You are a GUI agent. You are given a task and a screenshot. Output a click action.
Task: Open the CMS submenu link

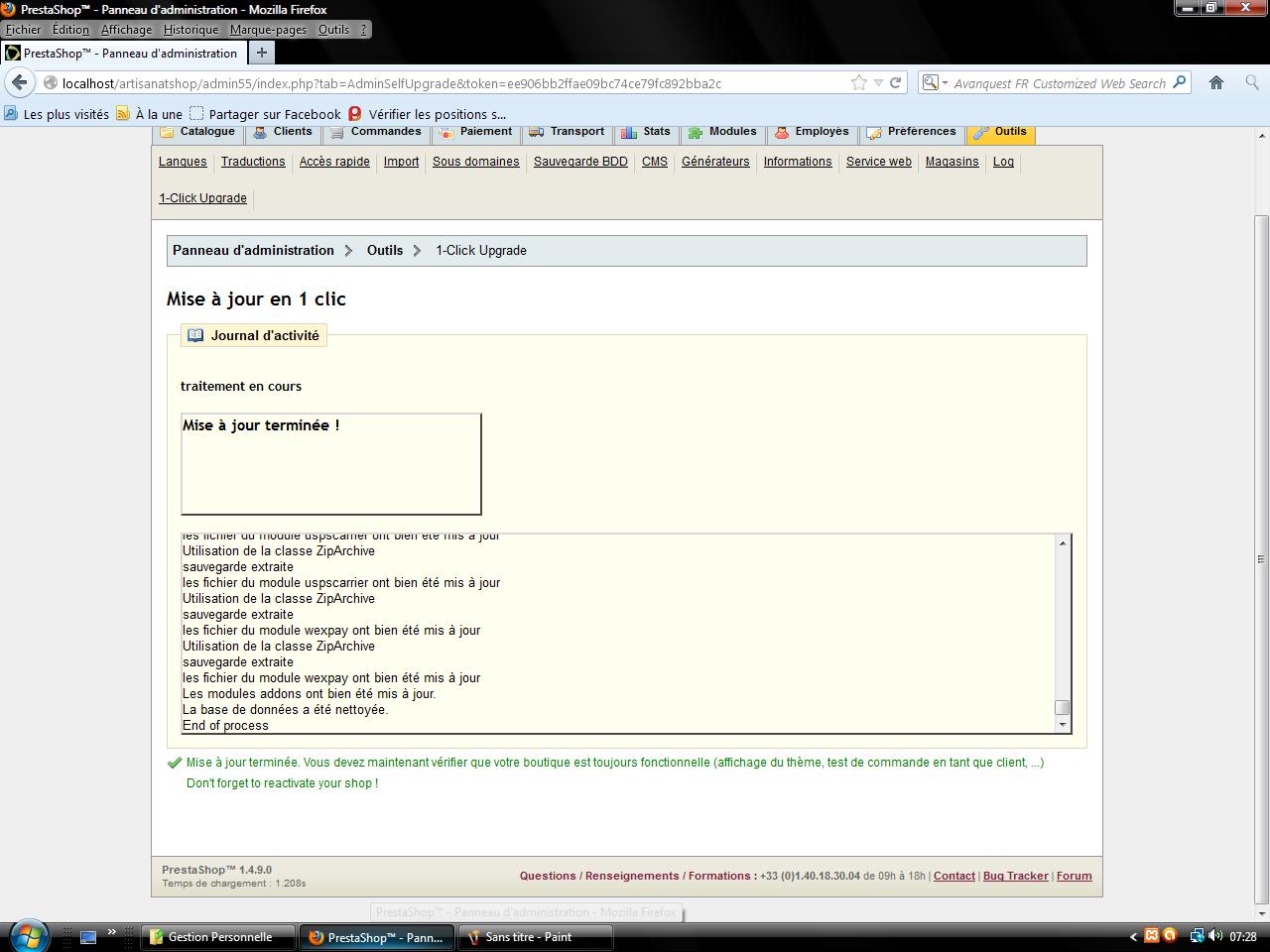(x=655, y=162)
